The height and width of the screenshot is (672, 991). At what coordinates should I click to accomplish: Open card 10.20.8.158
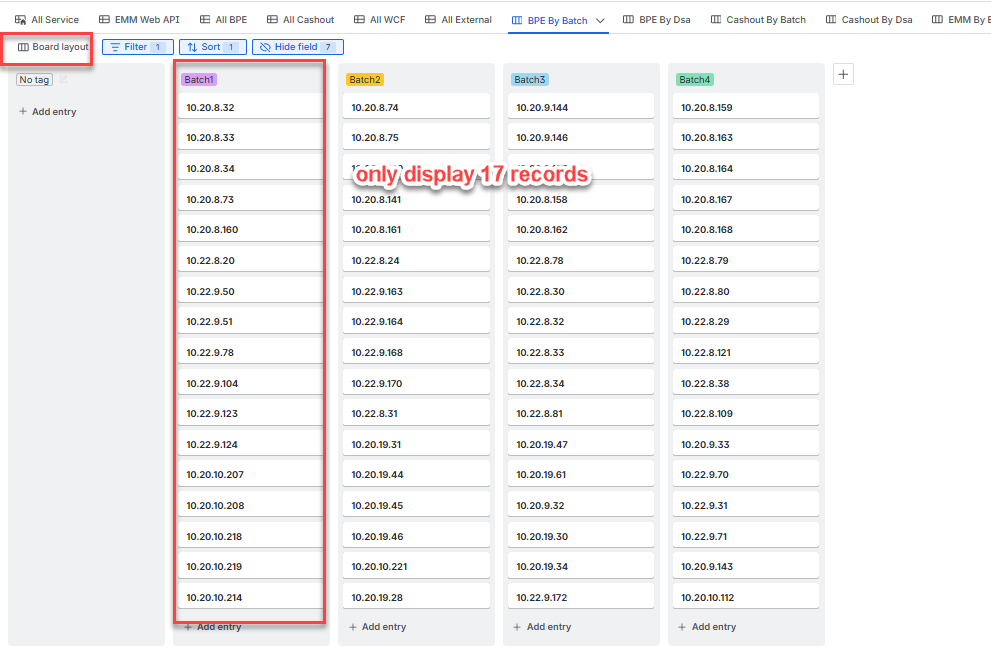(x=581, y=199)
